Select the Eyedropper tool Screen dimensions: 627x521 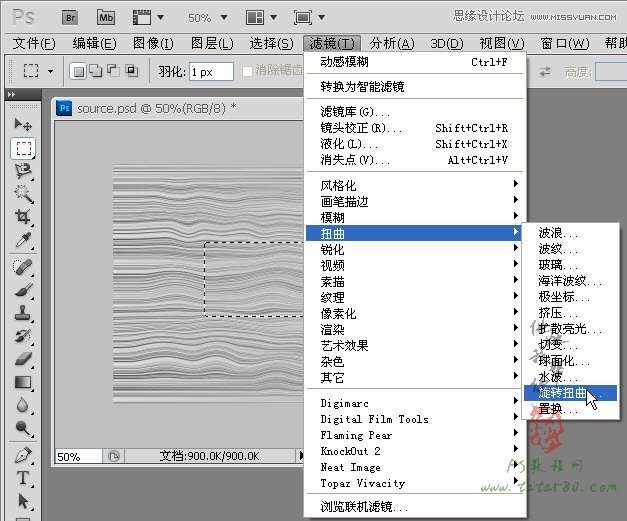coord(23,240)
